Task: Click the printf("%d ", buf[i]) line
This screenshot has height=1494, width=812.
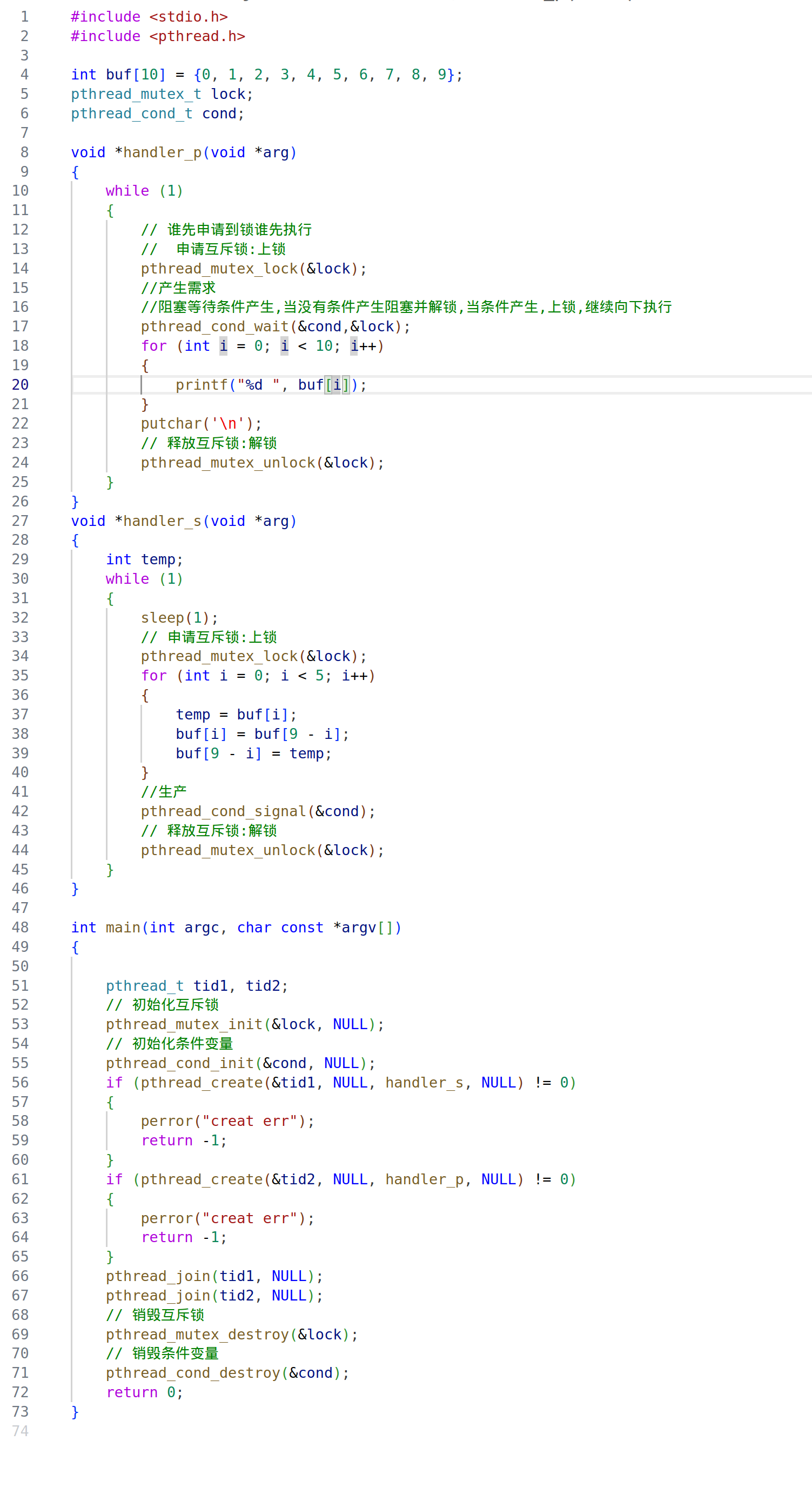Action: click(271, 384)
